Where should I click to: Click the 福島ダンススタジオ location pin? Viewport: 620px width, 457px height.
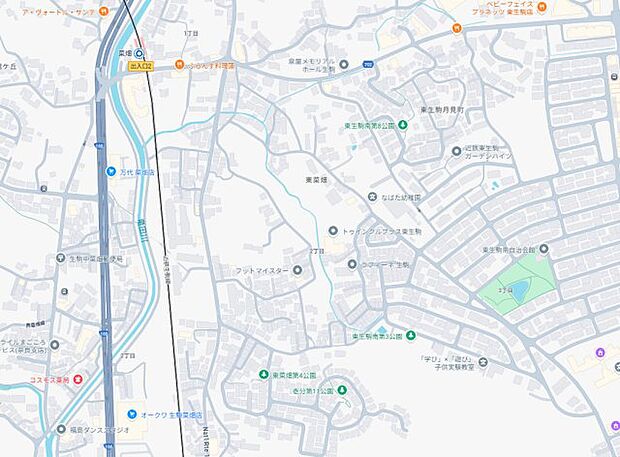click(61, 429)
